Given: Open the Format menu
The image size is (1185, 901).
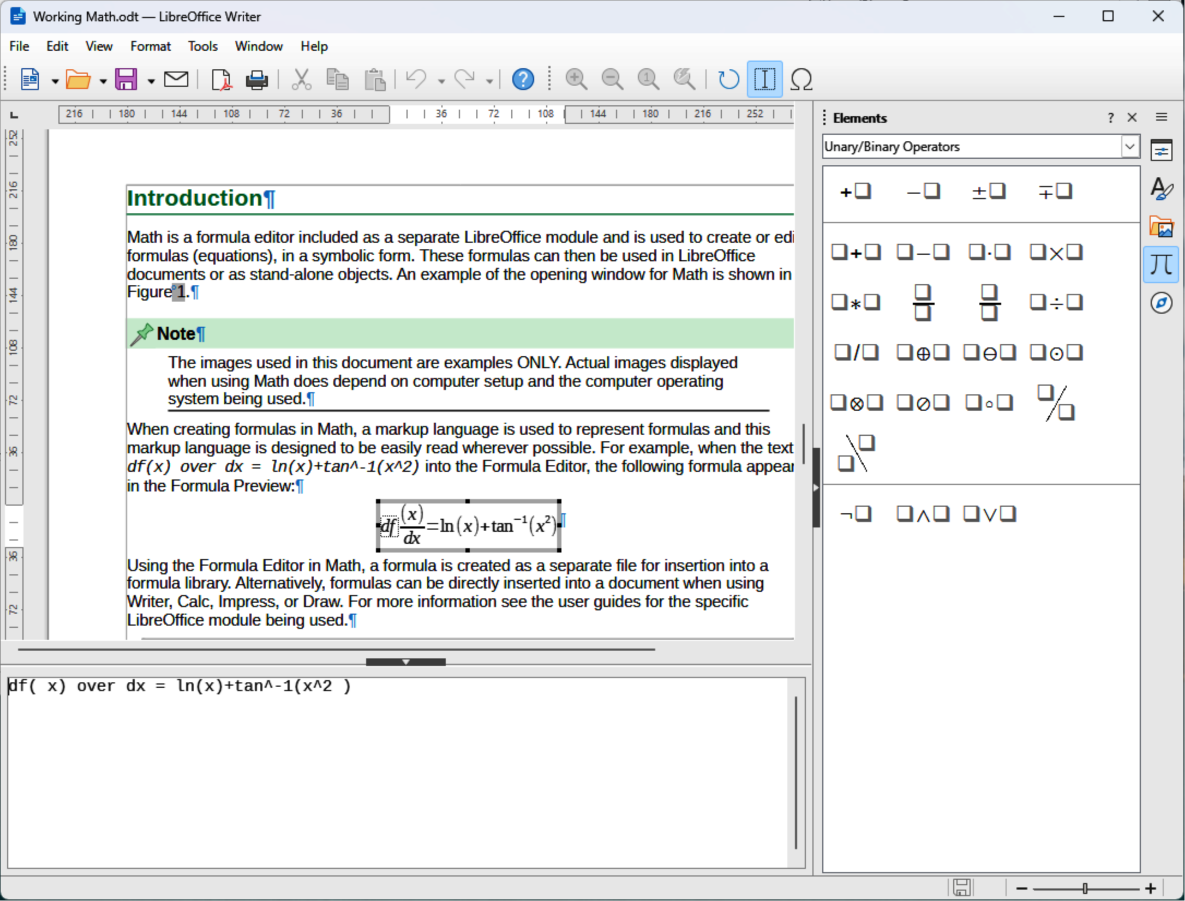Looking at the screenshot, I should [x=150, y=46].
